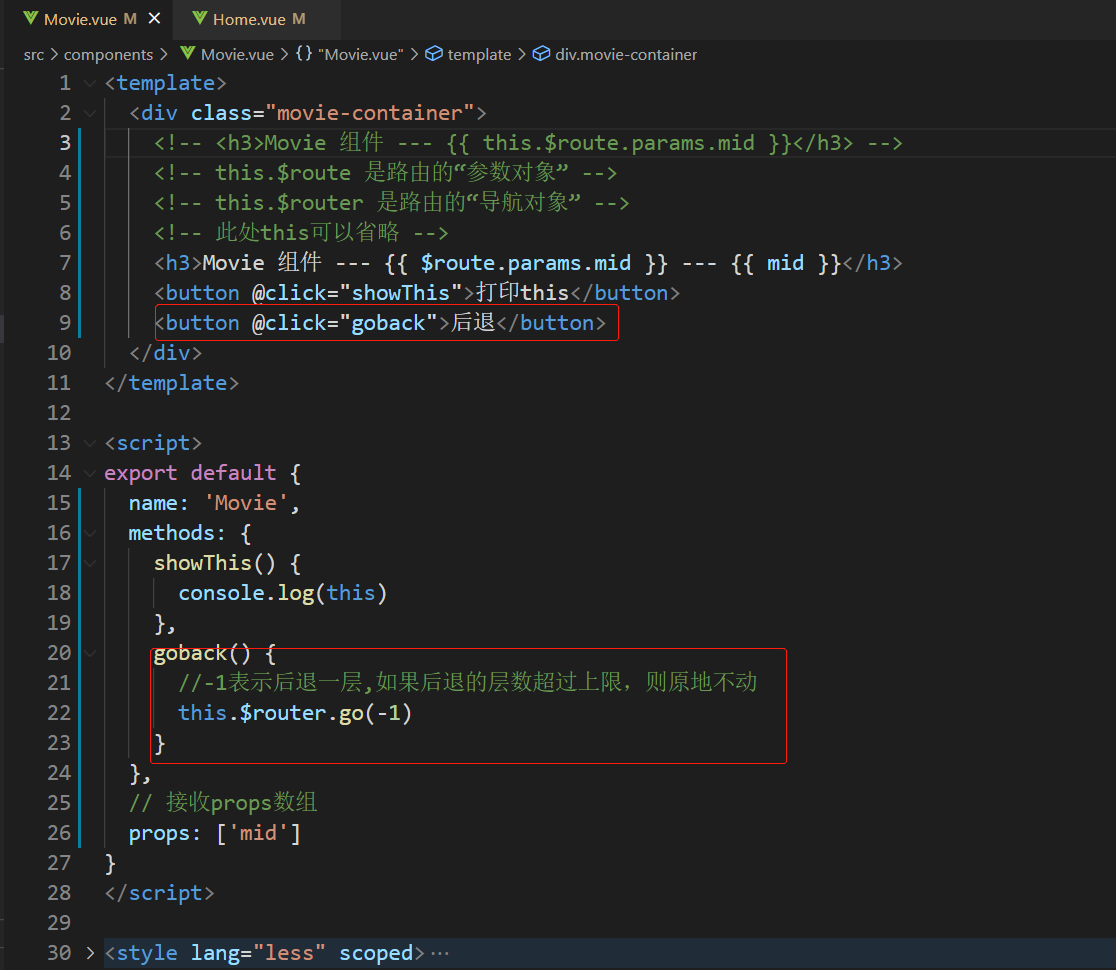This screenshot has height=970, width=1116.
Task: Click line number 9 in the gutter
Action: pos(65,323)
